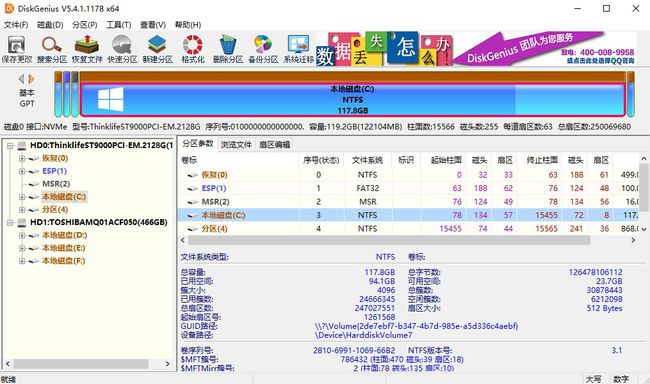The width and height of the screenshot is (650, 384).
Task: Open the 工具(T) menu
Action: tap(119, 25)
